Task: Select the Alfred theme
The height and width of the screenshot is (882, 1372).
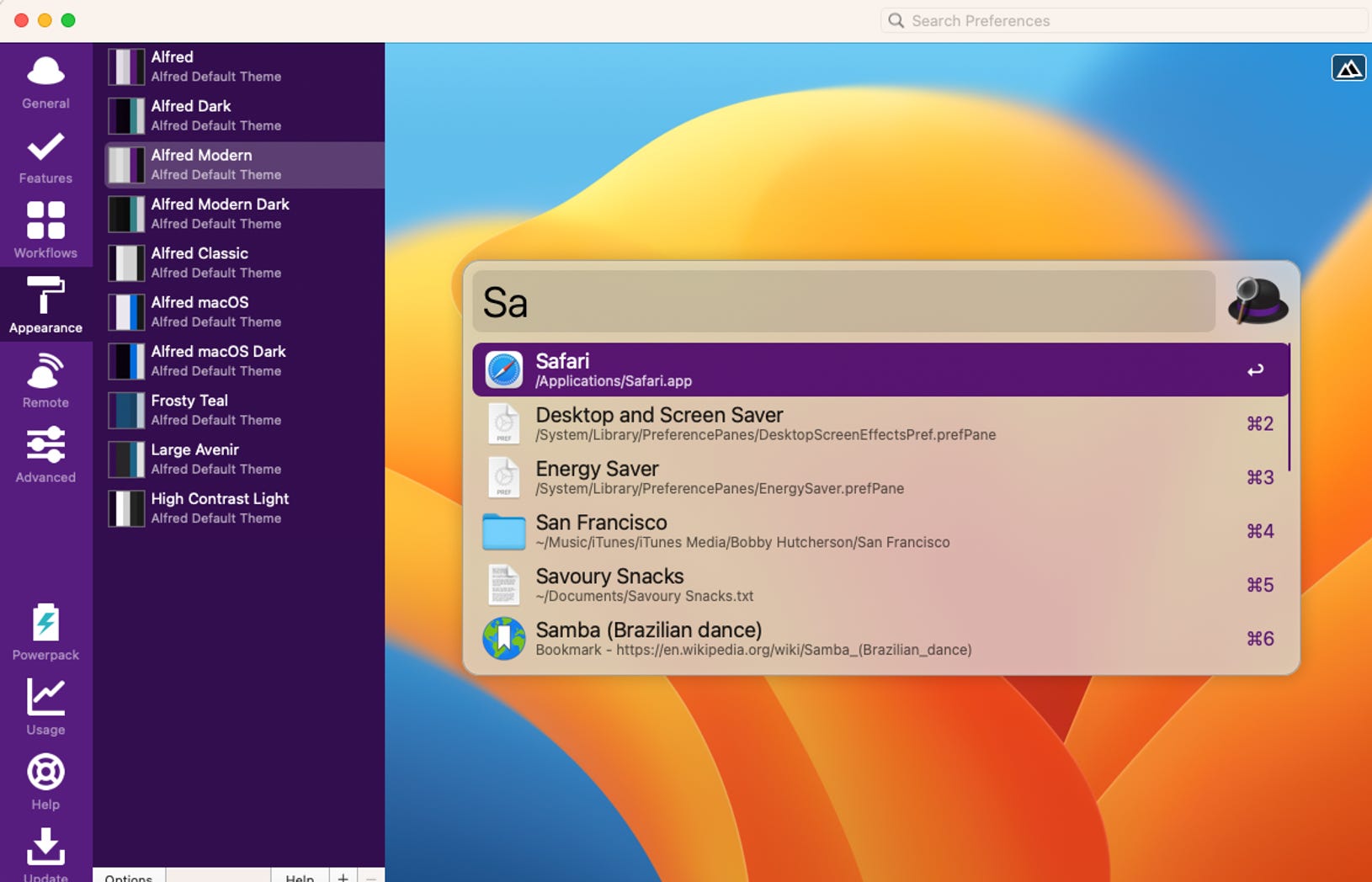Action: [x=244, y=66]
